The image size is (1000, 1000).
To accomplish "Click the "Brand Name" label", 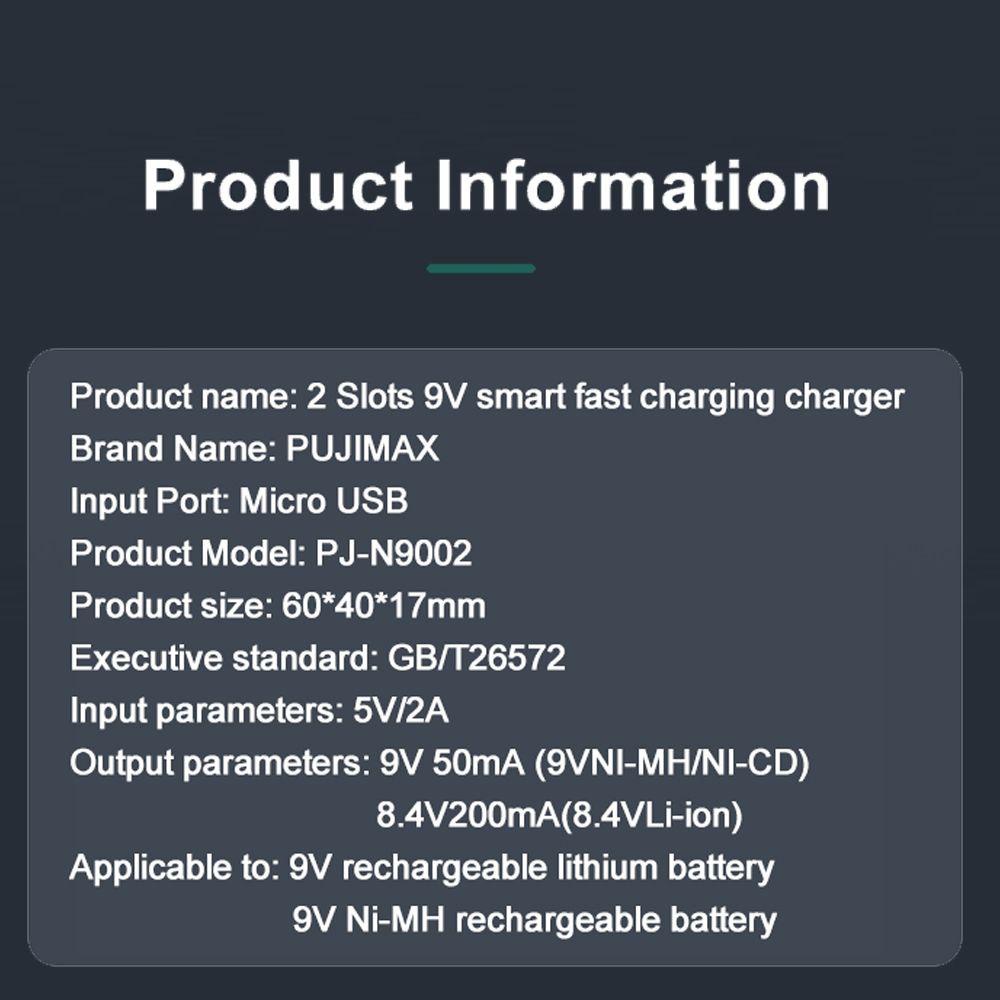I will pyautogui.click(x=169, y=449).
